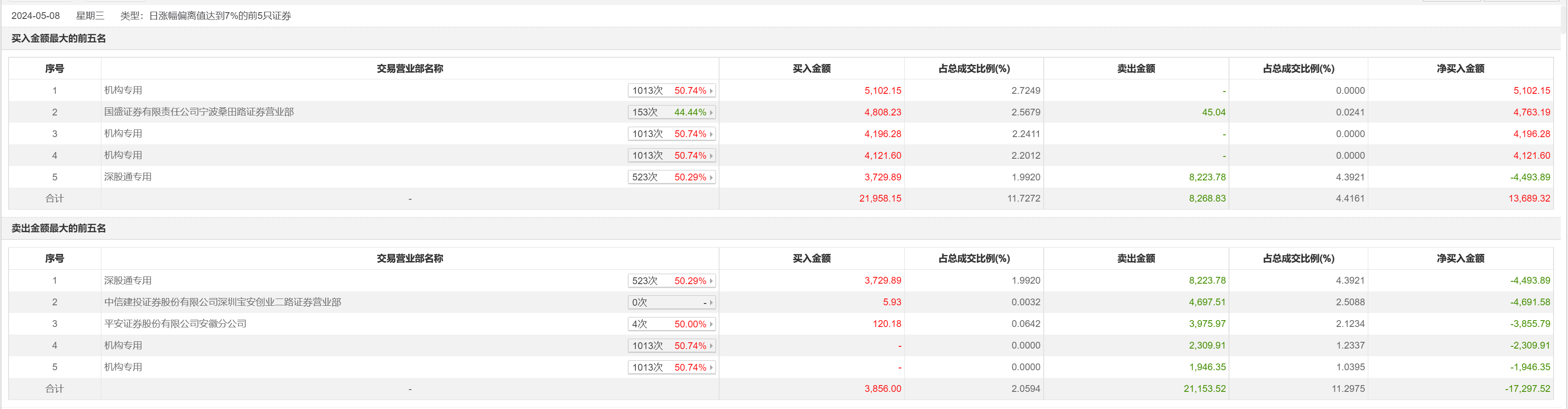
Task: Open 平安证券股份有限公司安徽分公司 link
Action: click(x=174, y=324)
